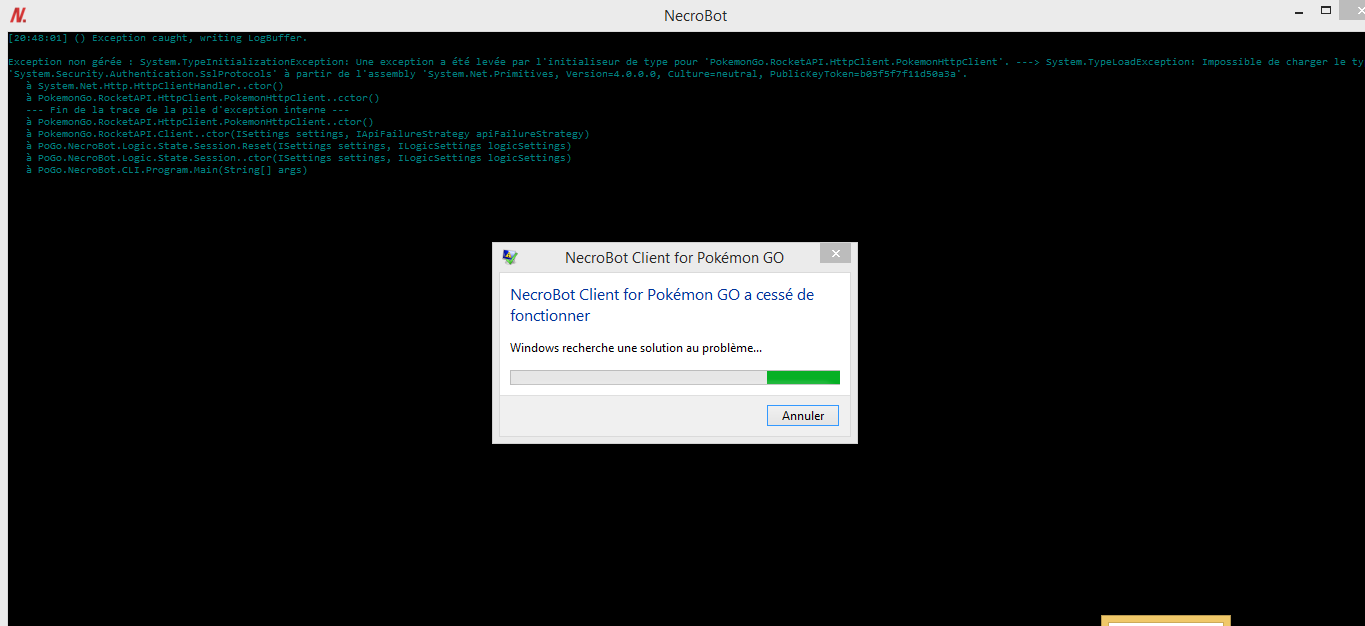Click the crash dialog's program icon
This screenshot has height=626, width=1365.
510,257
